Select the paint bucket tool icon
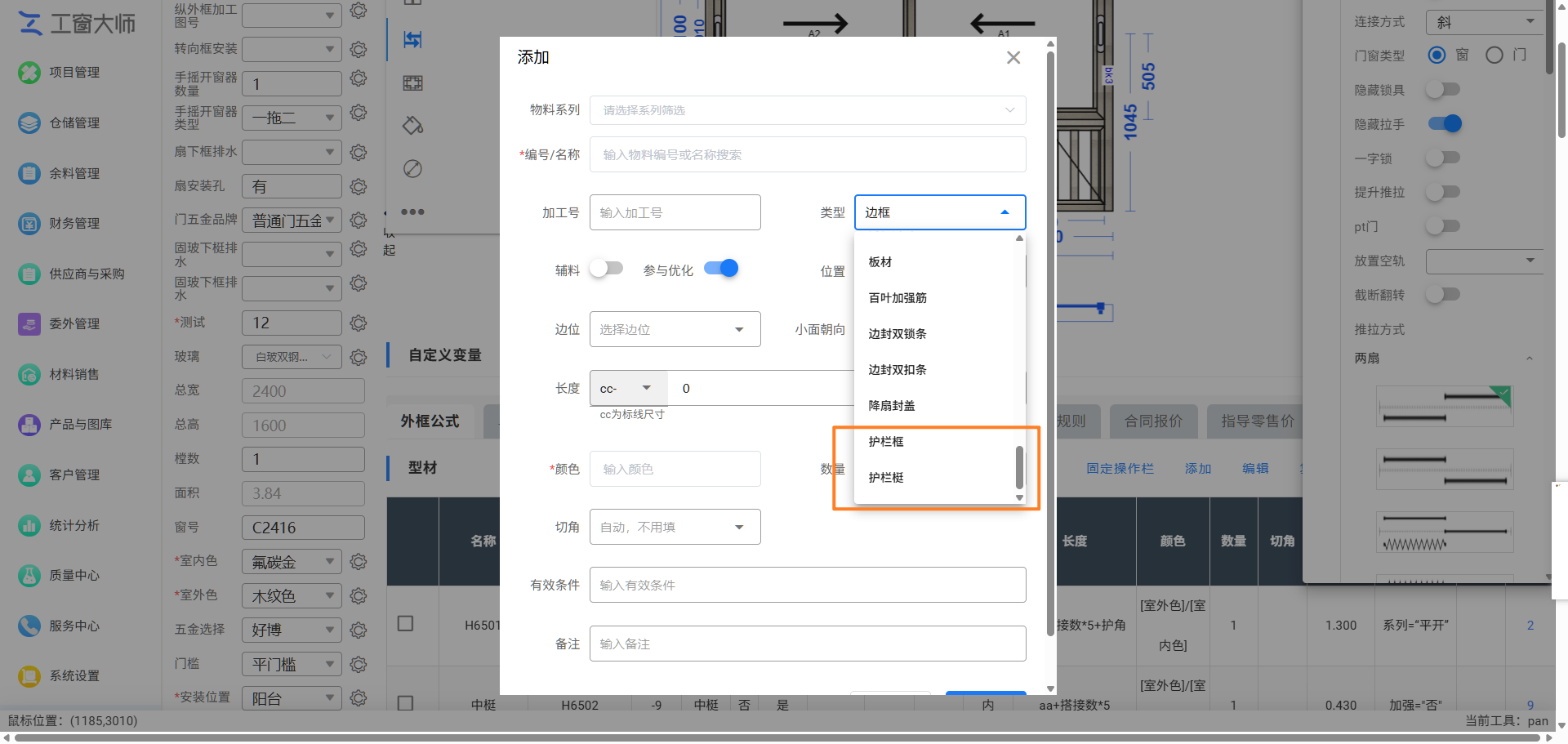The height and width of the screenshot is (744, 1568). [x=412, y=126]
